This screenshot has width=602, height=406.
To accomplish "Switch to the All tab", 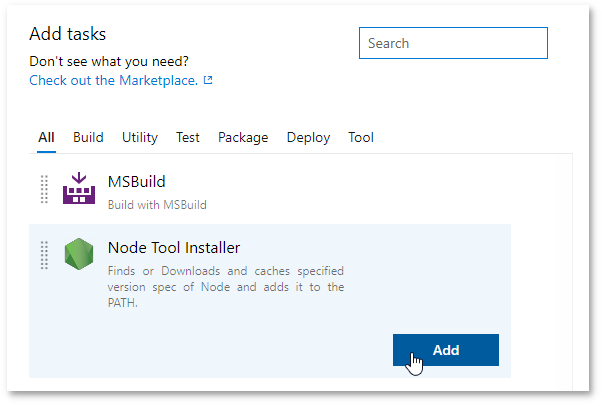I will click(x=46, y=137).
